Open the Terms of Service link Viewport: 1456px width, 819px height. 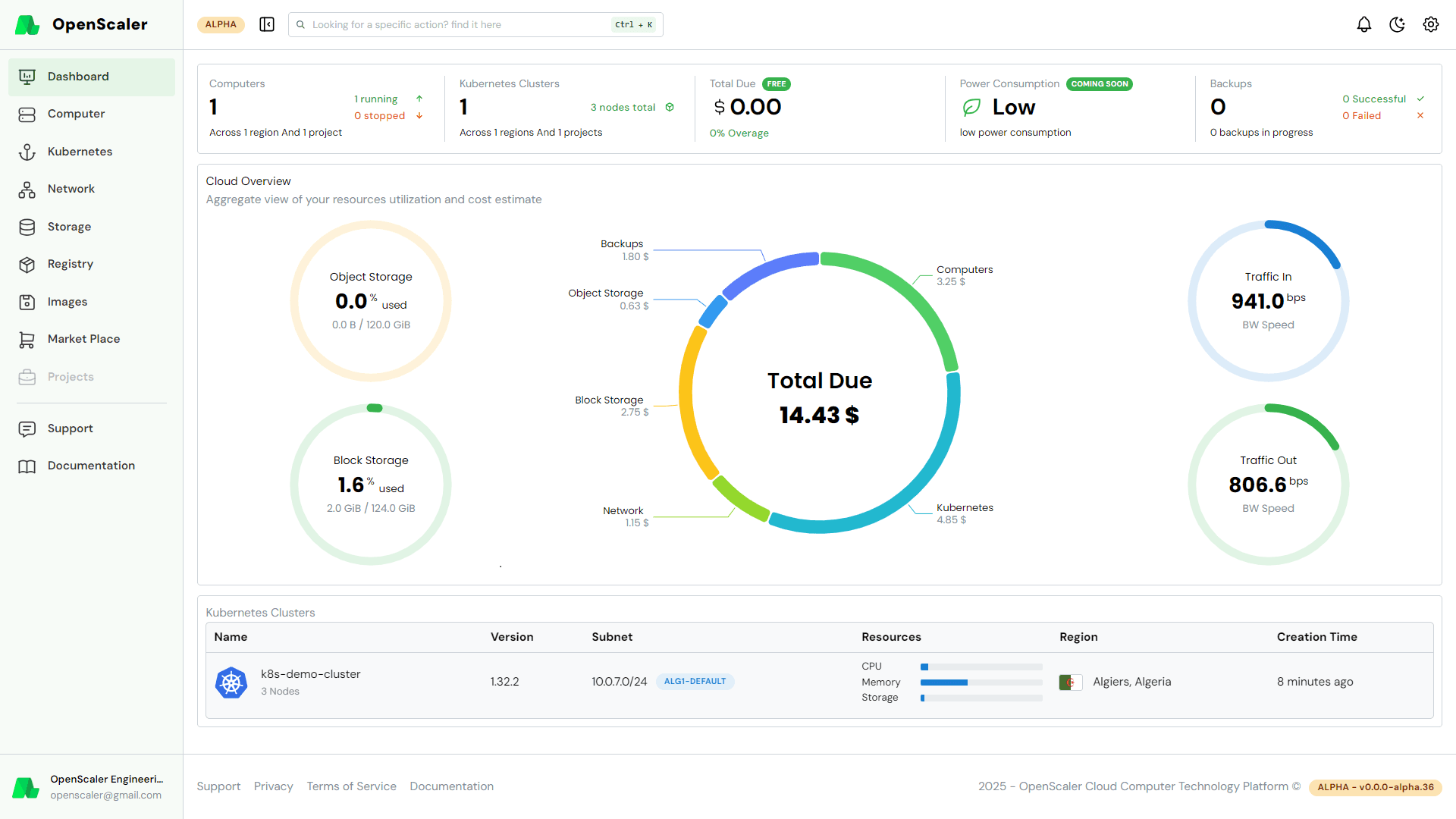[351, 786]
